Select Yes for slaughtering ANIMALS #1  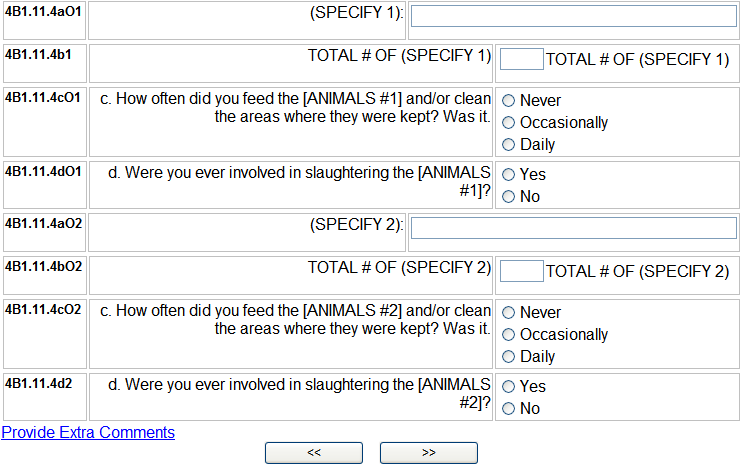(x=509, y=175)
